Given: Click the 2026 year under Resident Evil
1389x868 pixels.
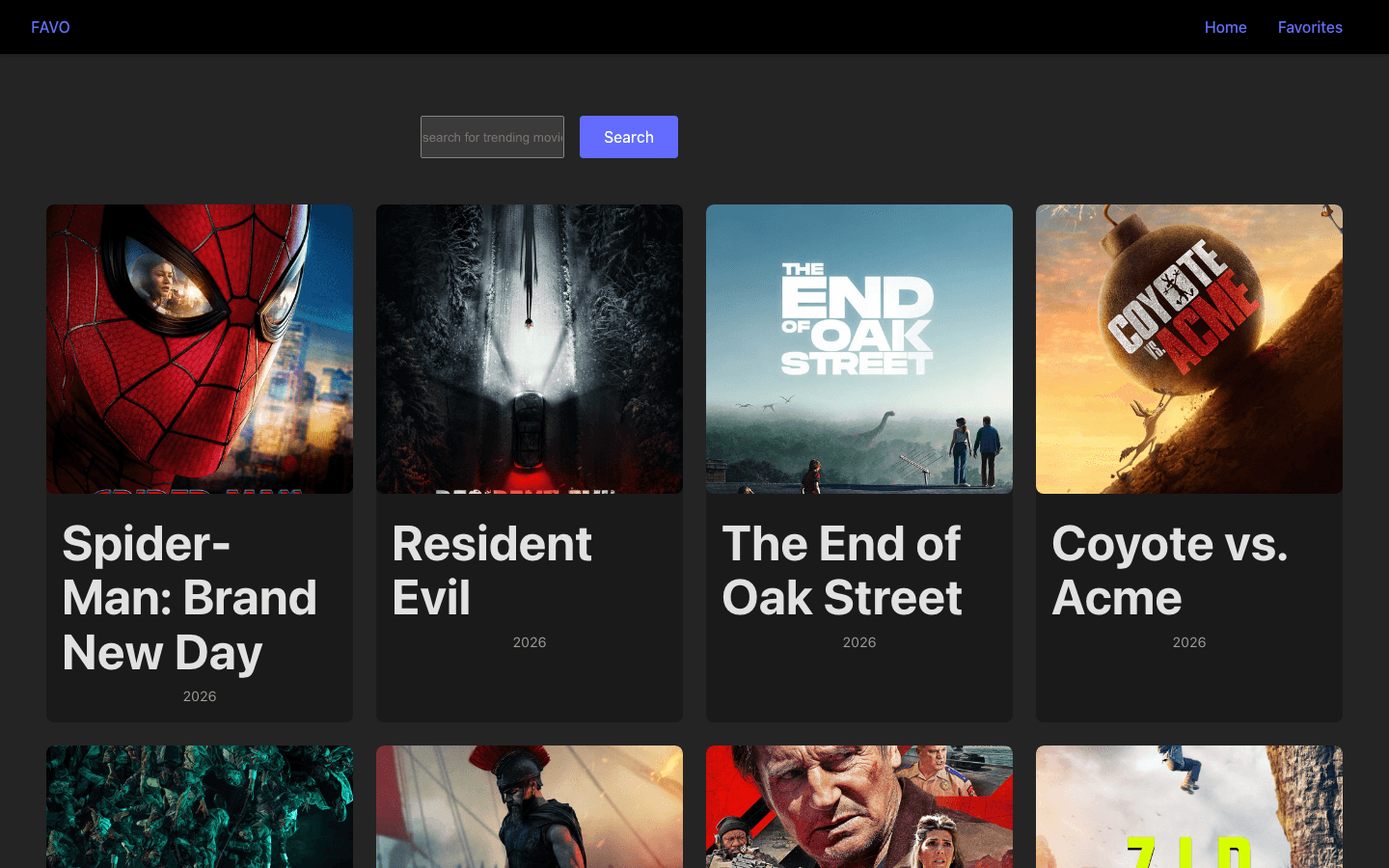Looking at the screenshot, I should pos(530,642).
